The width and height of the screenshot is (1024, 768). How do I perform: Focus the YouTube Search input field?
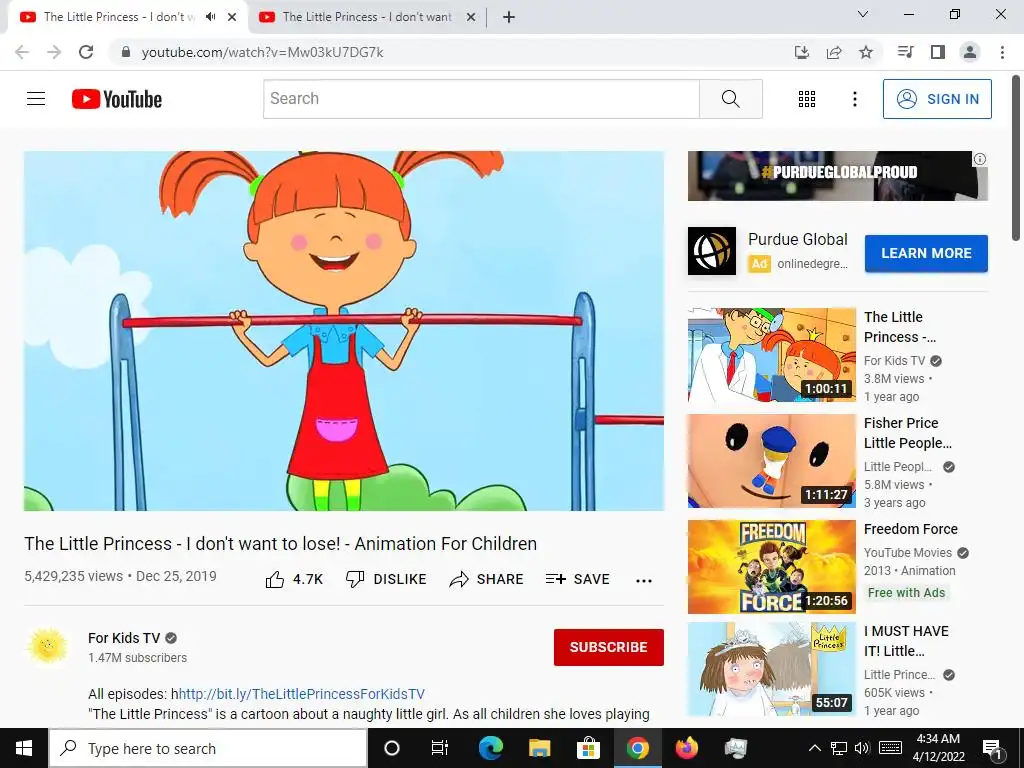click(481, 99)
